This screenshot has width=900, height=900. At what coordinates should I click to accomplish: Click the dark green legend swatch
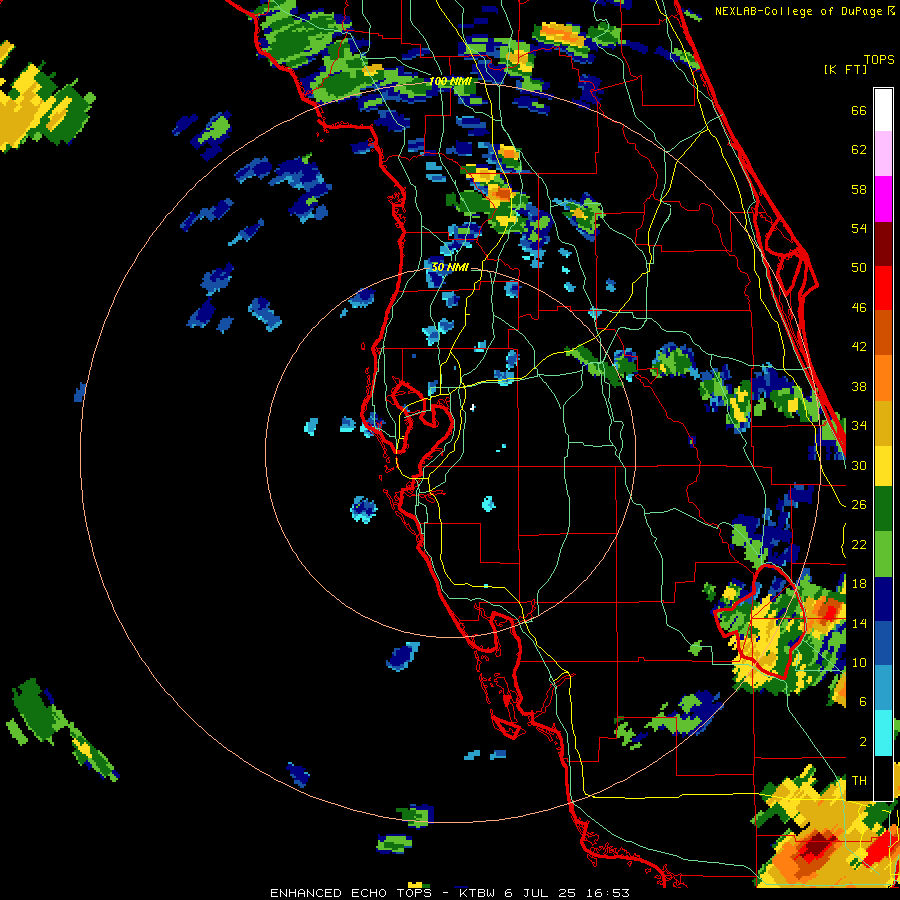pos(883,510)
